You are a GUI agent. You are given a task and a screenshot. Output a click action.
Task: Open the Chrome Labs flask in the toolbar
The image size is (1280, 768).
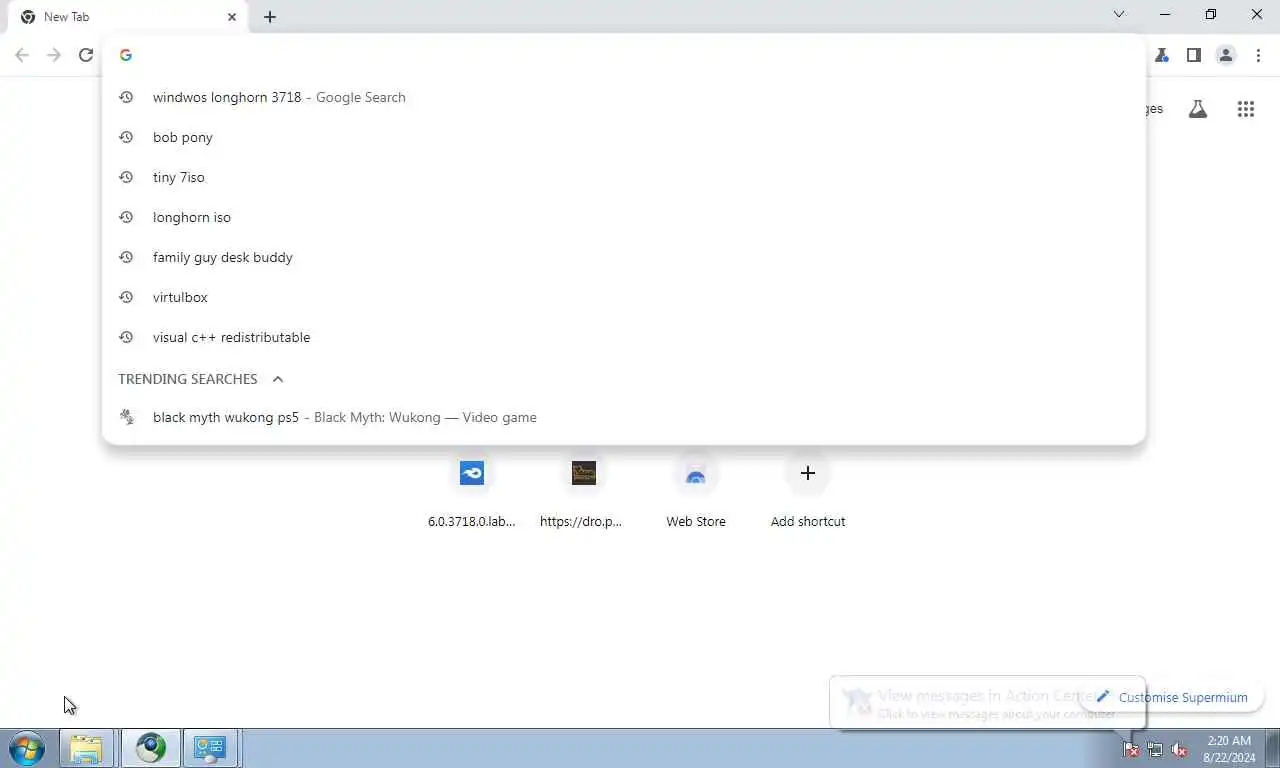(x=1161, y=55)
